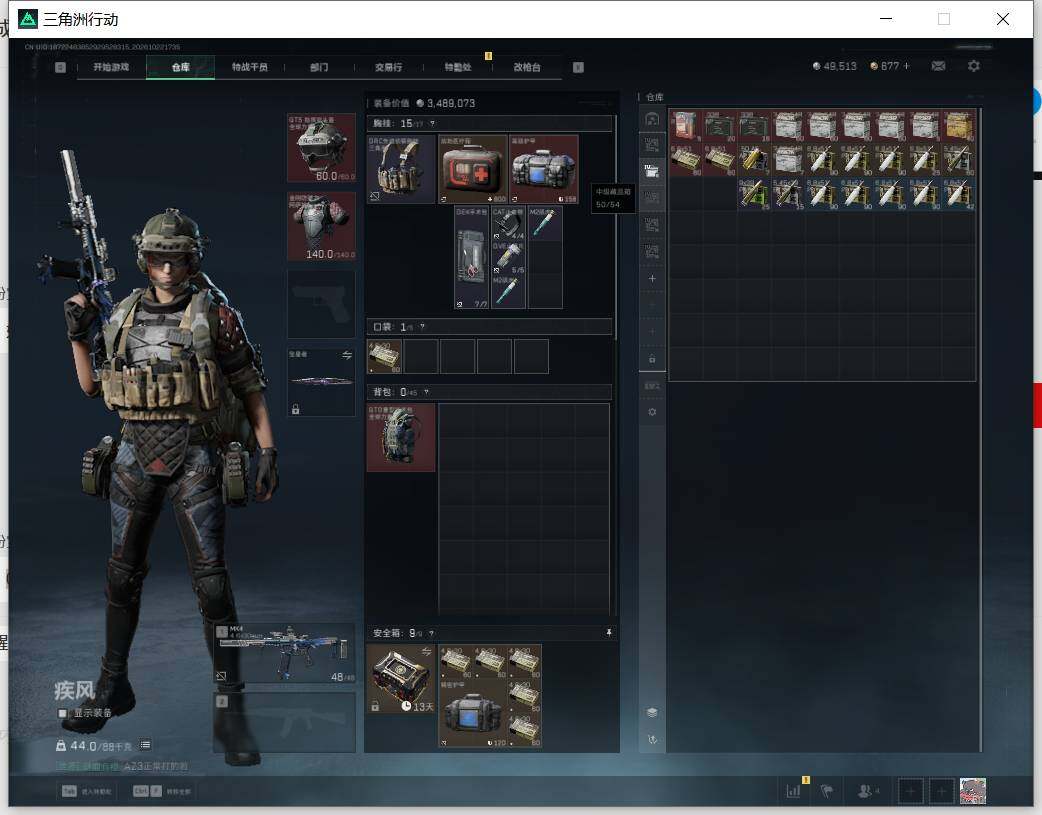Click the warehouse sidebar settings gear

(652, 412)
